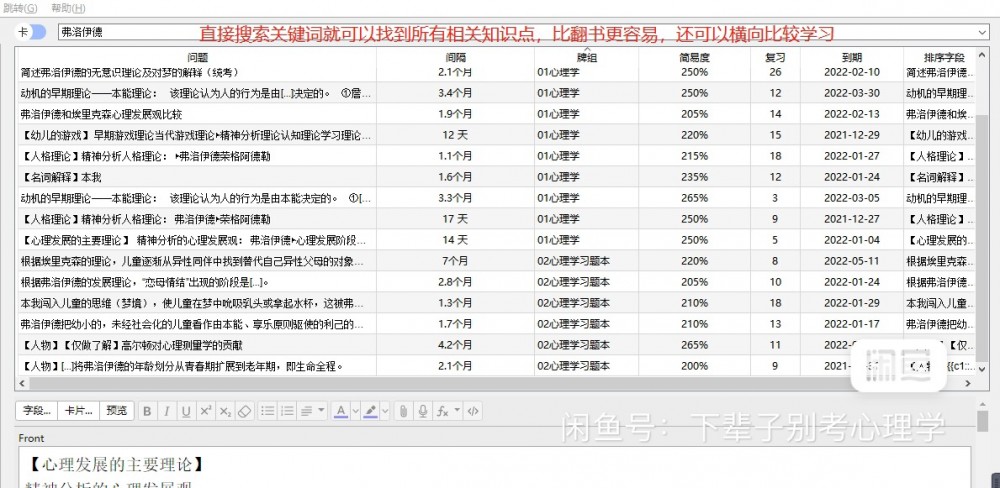This screenshot has height=488, width=1000.
Task: Select the row starting 【幼儿的游戏】早期游戏理论
Action: (496, 135)
